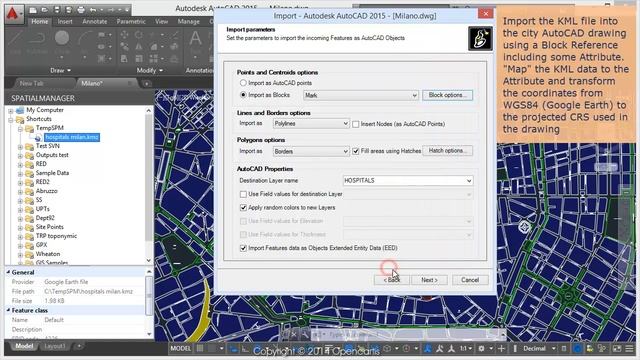Screen dimensions: 640x360
Task: Open the Lines import as Polylines dropdown
Action: pos(311,123)
